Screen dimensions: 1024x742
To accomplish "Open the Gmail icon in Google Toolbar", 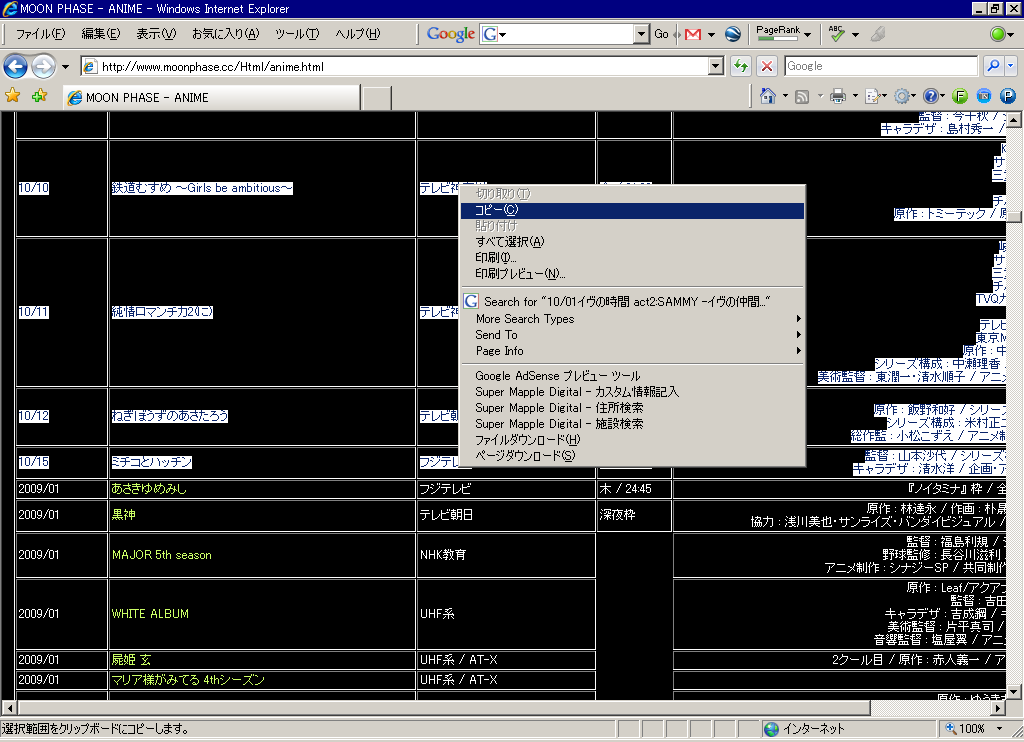I will 692,34.
